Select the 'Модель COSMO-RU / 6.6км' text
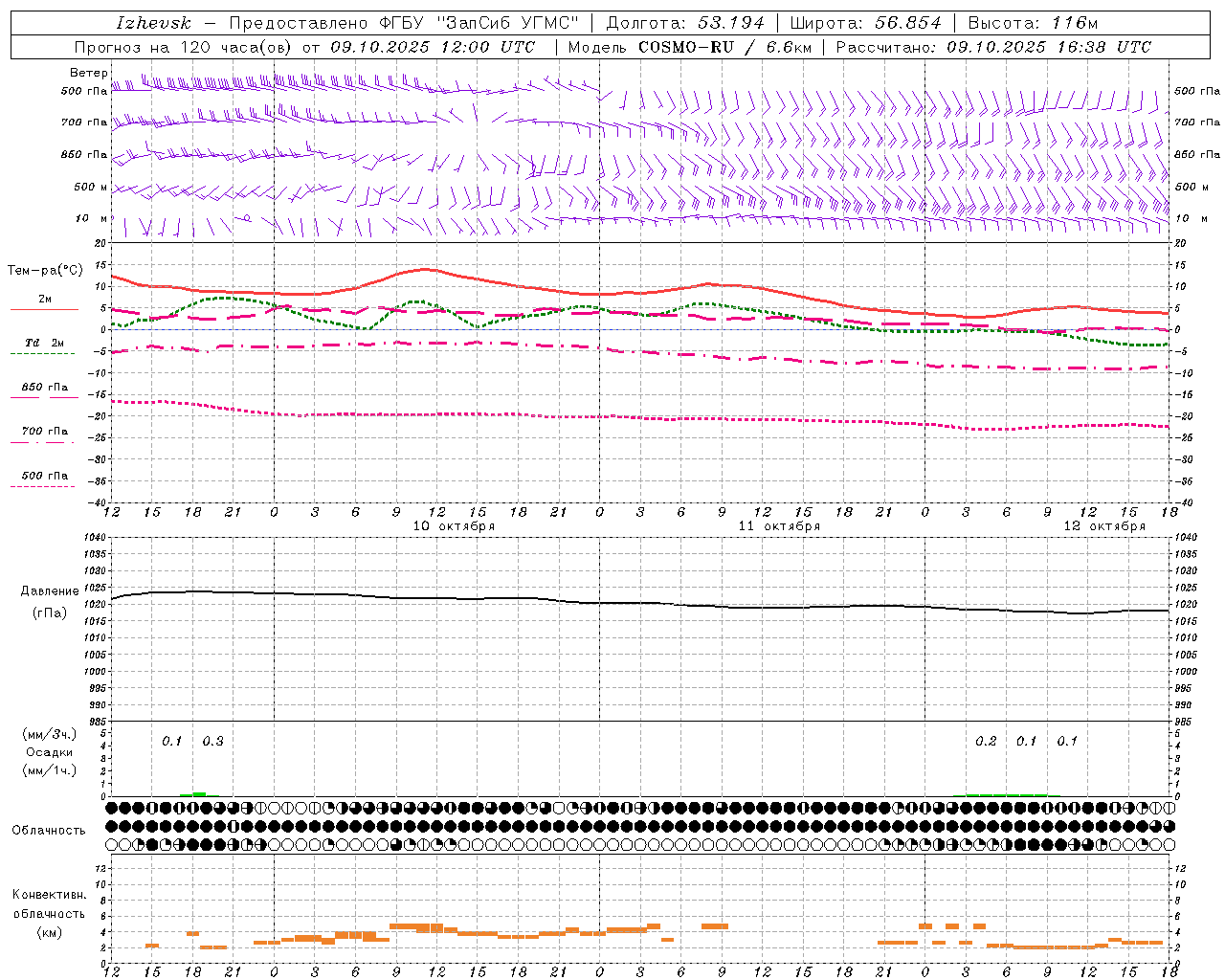 click(x=689, y=47)
